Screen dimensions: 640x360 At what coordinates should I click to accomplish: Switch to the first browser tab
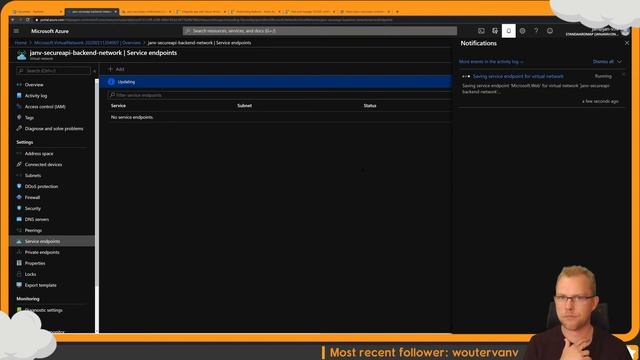[36, 12]
